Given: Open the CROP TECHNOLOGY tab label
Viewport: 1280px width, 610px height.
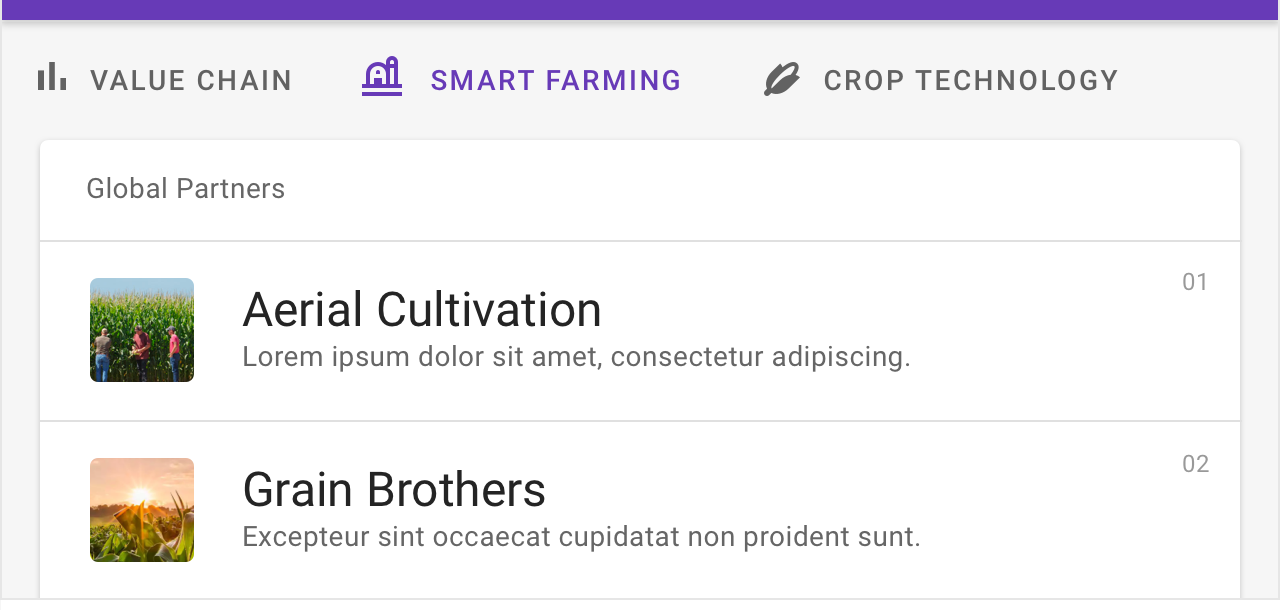Looking at the screenshot, I should click(971, 80).
